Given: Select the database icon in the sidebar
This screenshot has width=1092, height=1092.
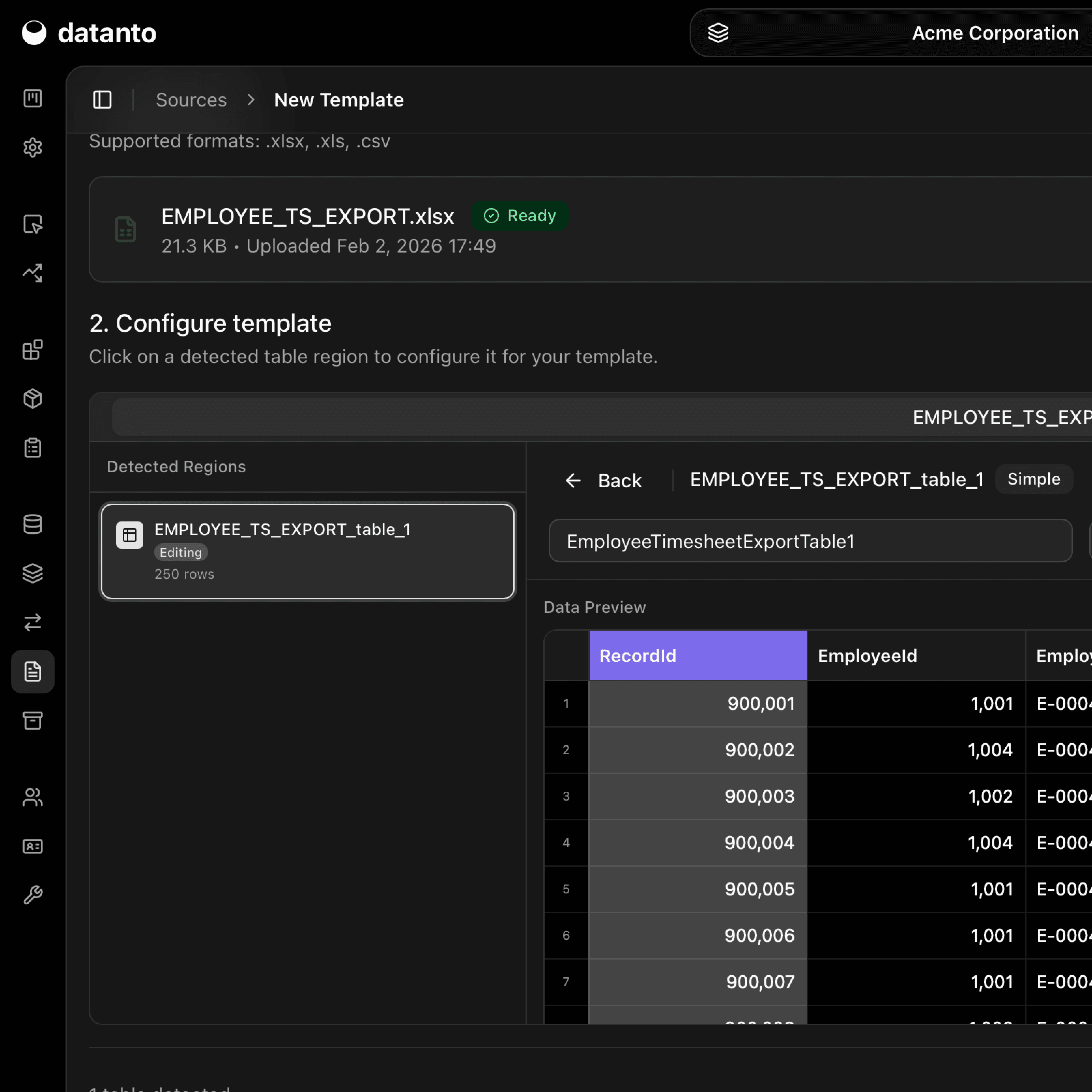Looking at the screenshot, I should (x=33, y=524).
